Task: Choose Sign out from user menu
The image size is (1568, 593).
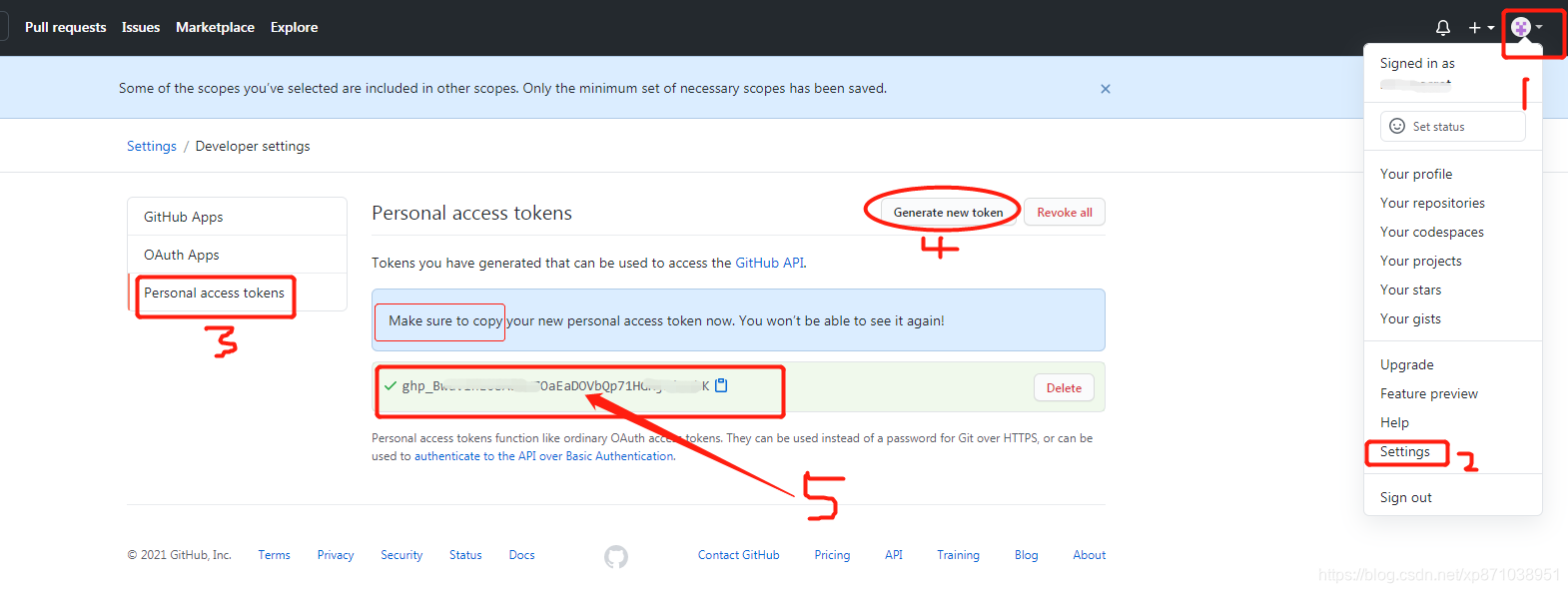Action: click(x=1406, y=497)
